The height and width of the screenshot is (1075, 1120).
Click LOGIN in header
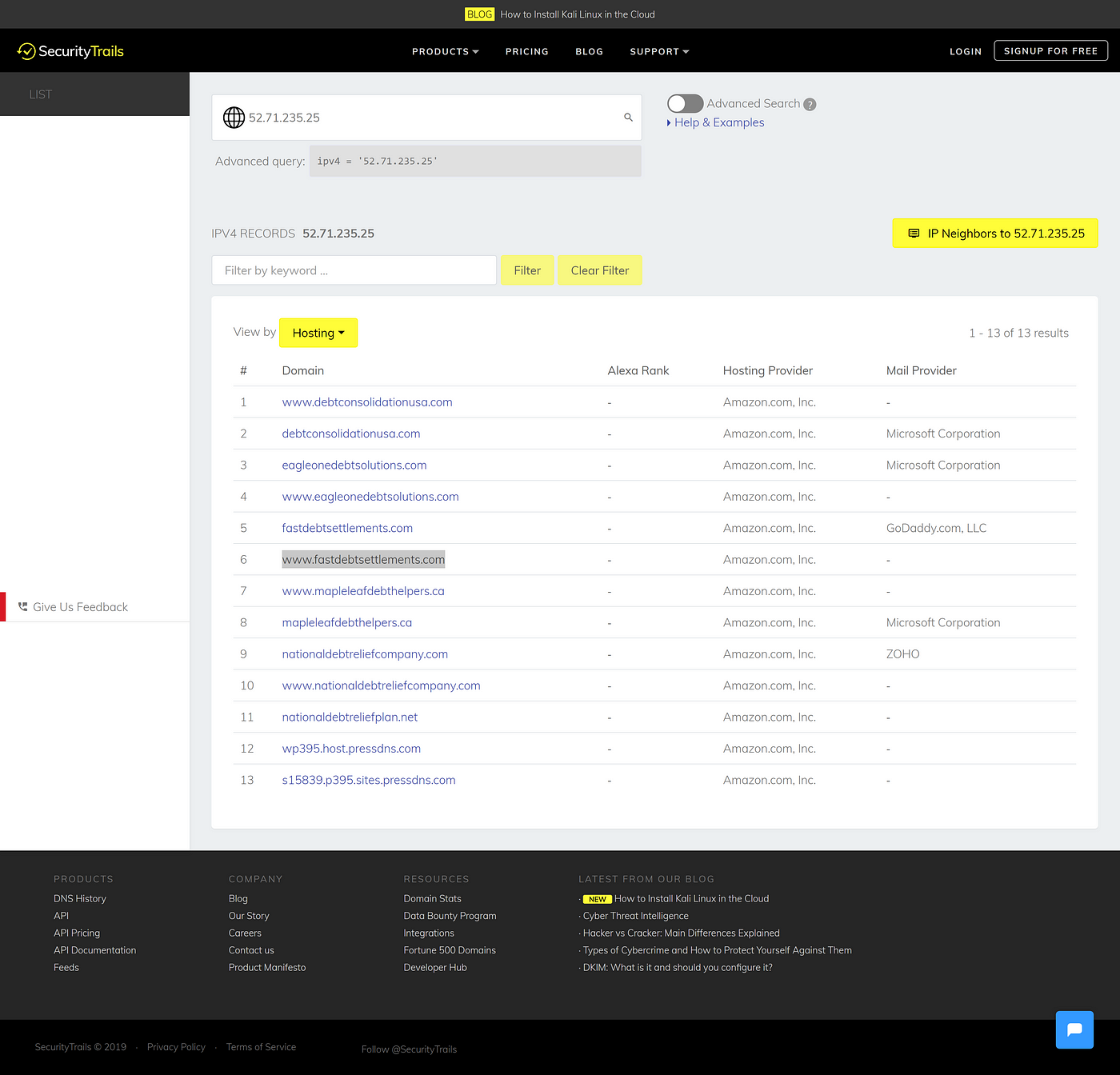click(x=966, y=51)
